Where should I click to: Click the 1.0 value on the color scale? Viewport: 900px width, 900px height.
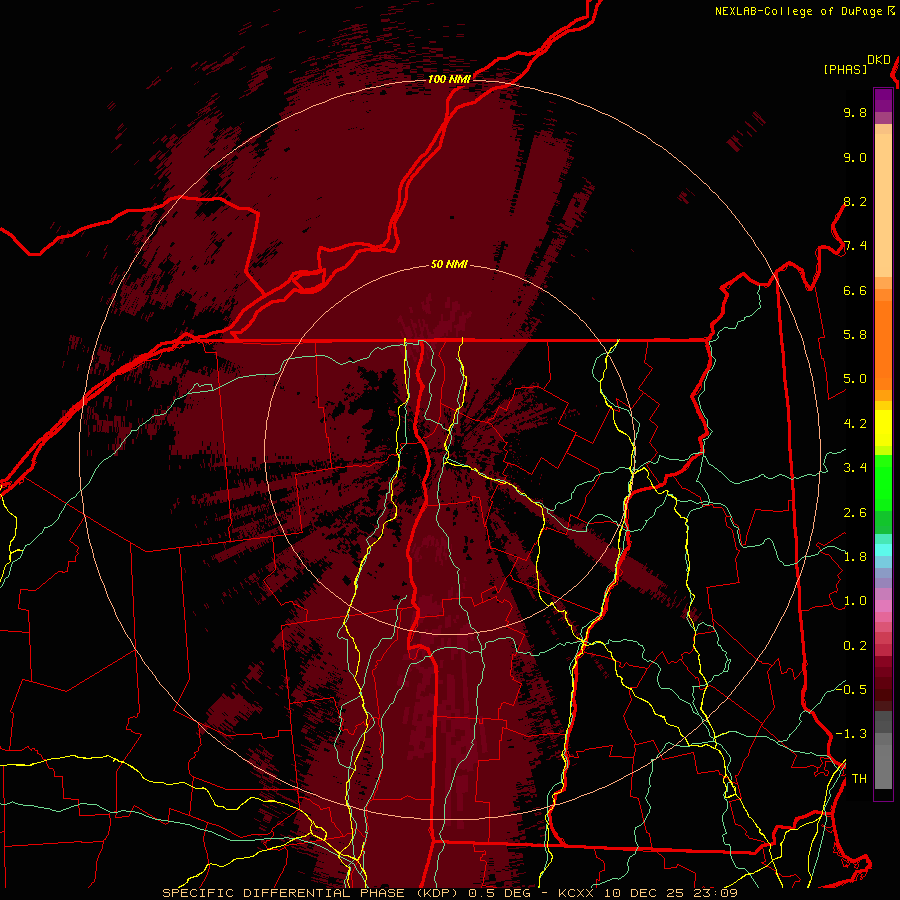coord(855,601)
